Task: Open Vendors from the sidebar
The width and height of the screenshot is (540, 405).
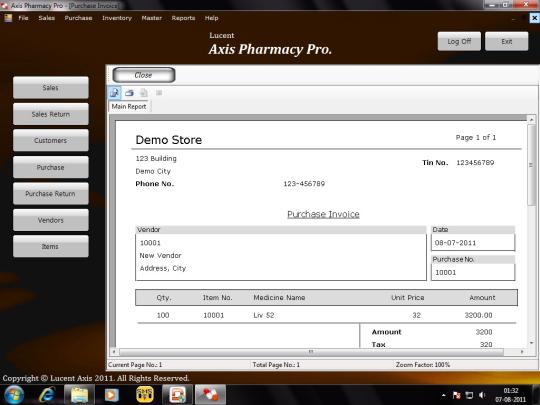Action: pos(51,220)
